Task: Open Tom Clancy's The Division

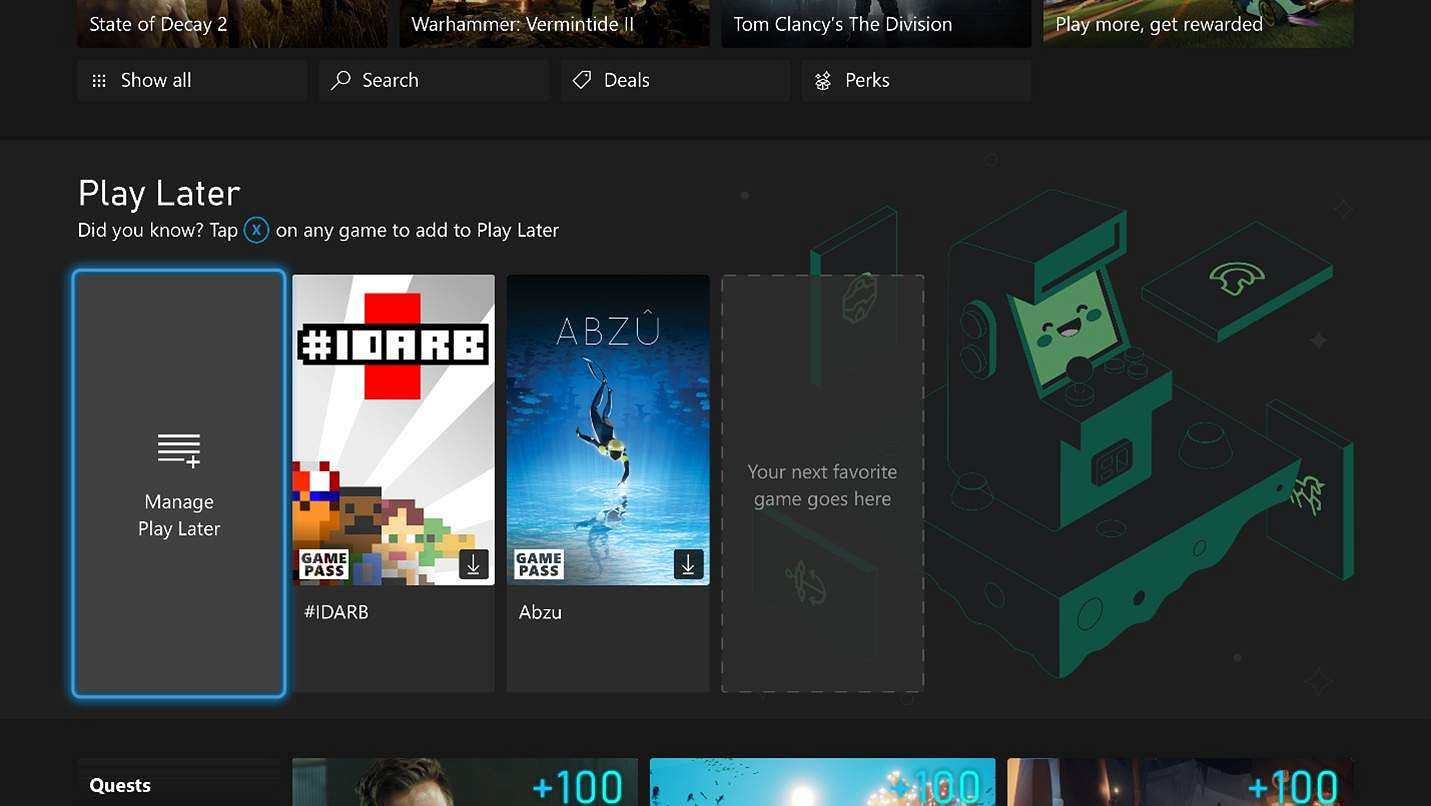Action: (x=875, y=24)
